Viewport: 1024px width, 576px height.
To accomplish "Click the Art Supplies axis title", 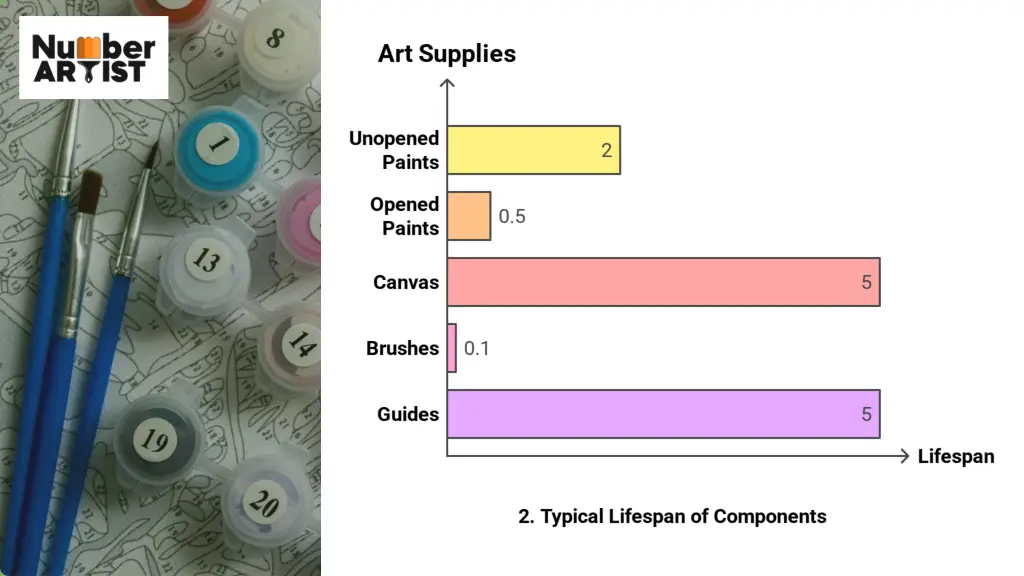I will (x=447, y=54).
